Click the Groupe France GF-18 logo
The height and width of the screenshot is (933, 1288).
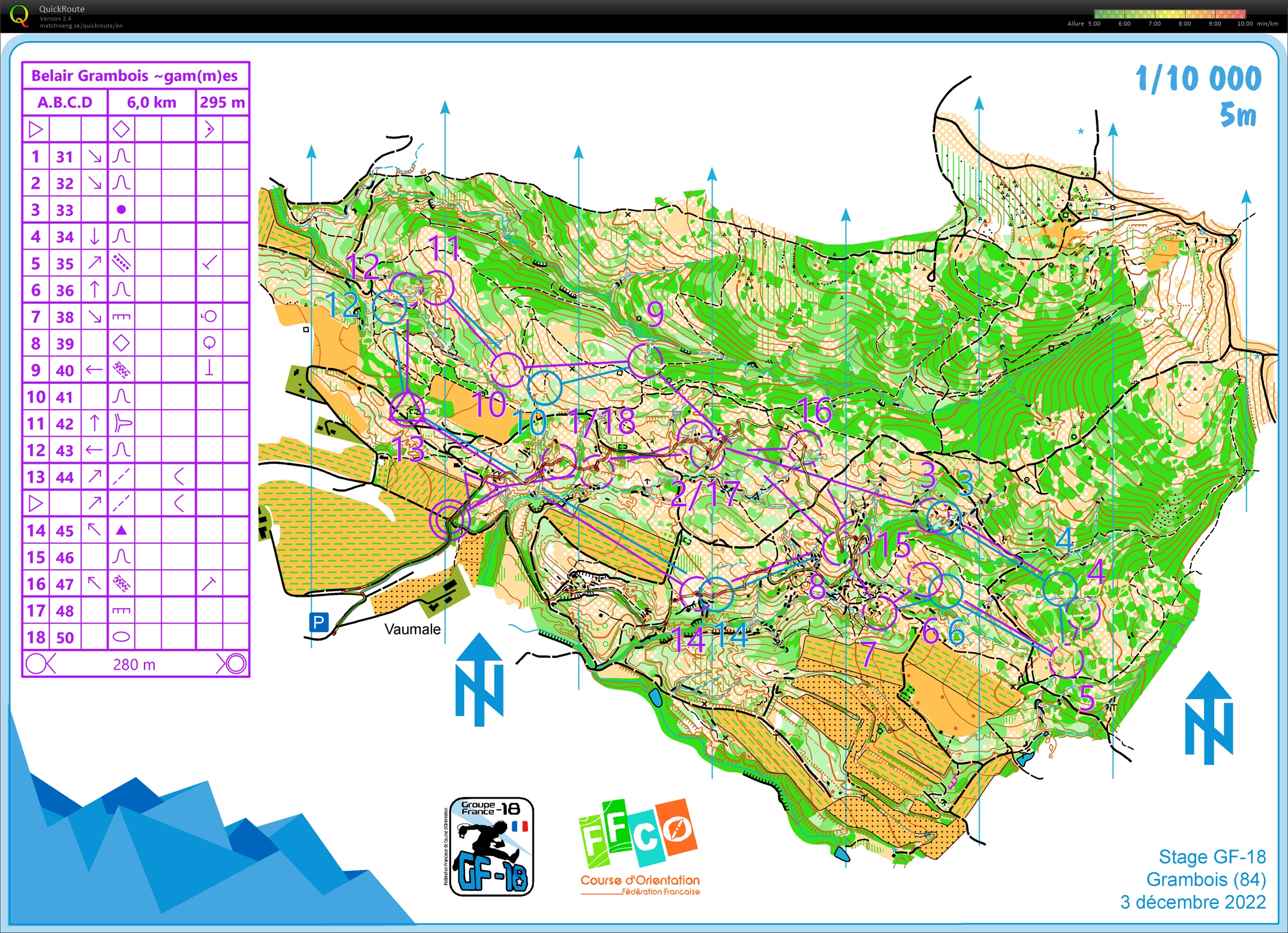(x=491, y=846)
